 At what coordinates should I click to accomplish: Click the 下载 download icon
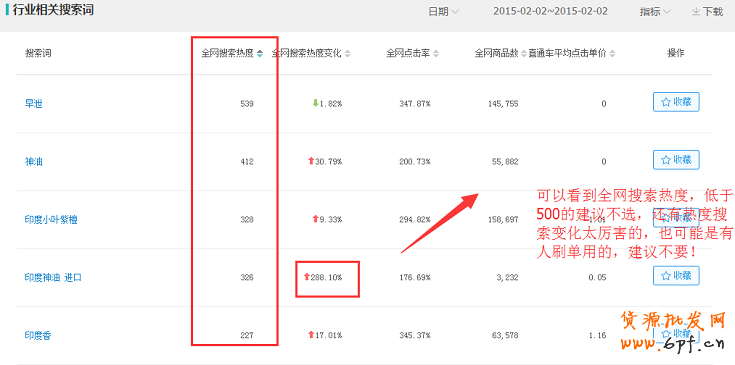tap(696, 11)
